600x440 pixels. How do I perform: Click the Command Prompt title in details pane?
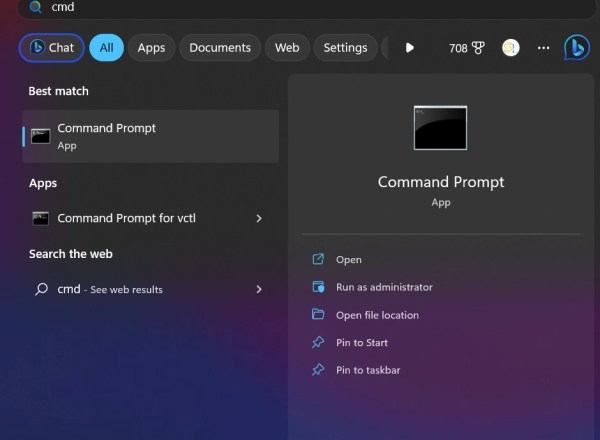(441, 182)
